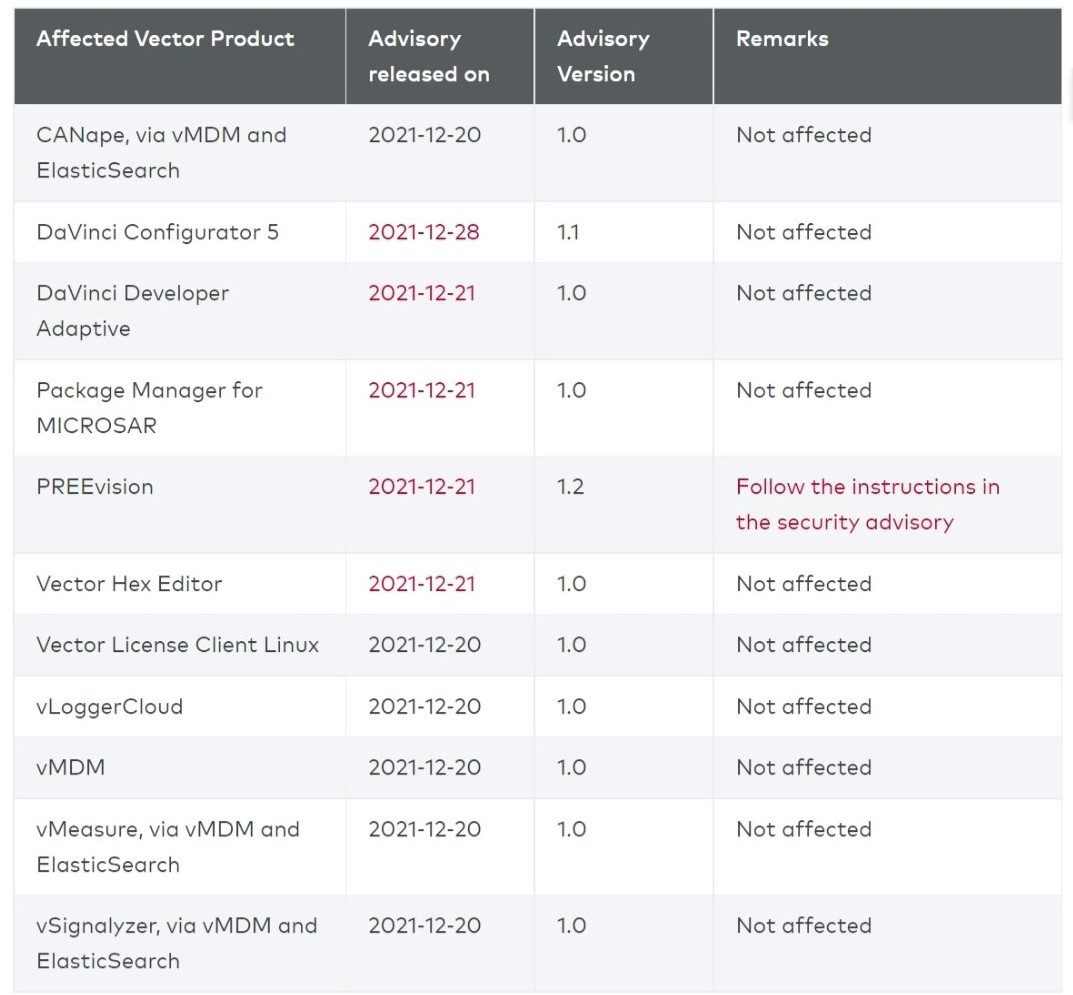
Task: Click the Advisory released on column header
Action: 428,56
